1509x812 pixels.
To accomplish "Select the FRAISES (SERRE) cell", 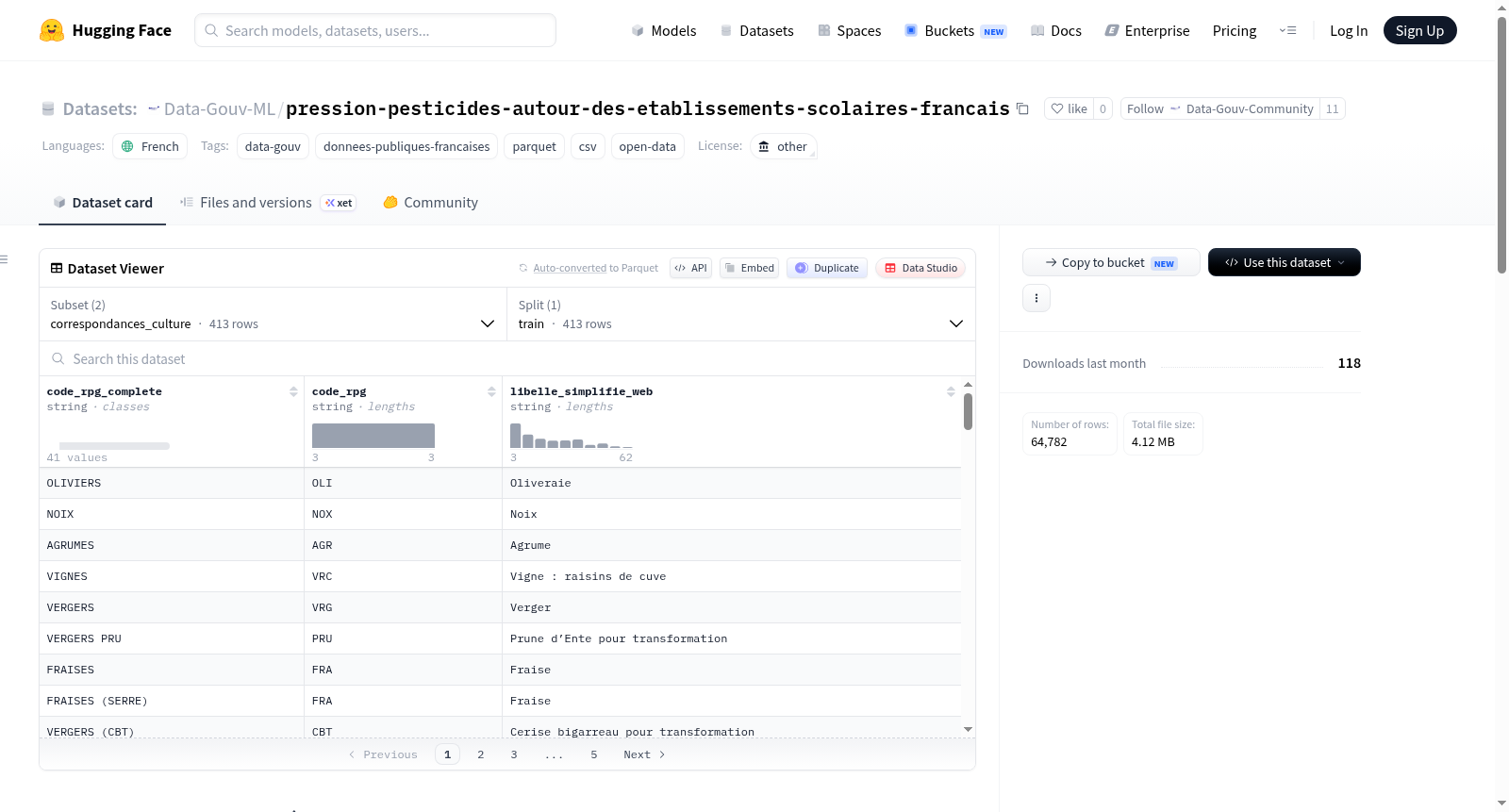I will pyautogui.click(x=172, y=701).
